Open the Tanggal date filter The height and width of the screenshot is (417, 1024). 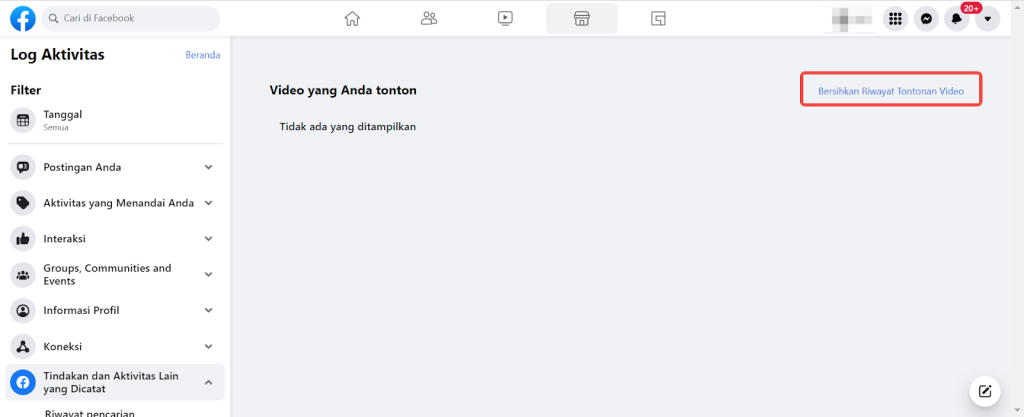115,120
